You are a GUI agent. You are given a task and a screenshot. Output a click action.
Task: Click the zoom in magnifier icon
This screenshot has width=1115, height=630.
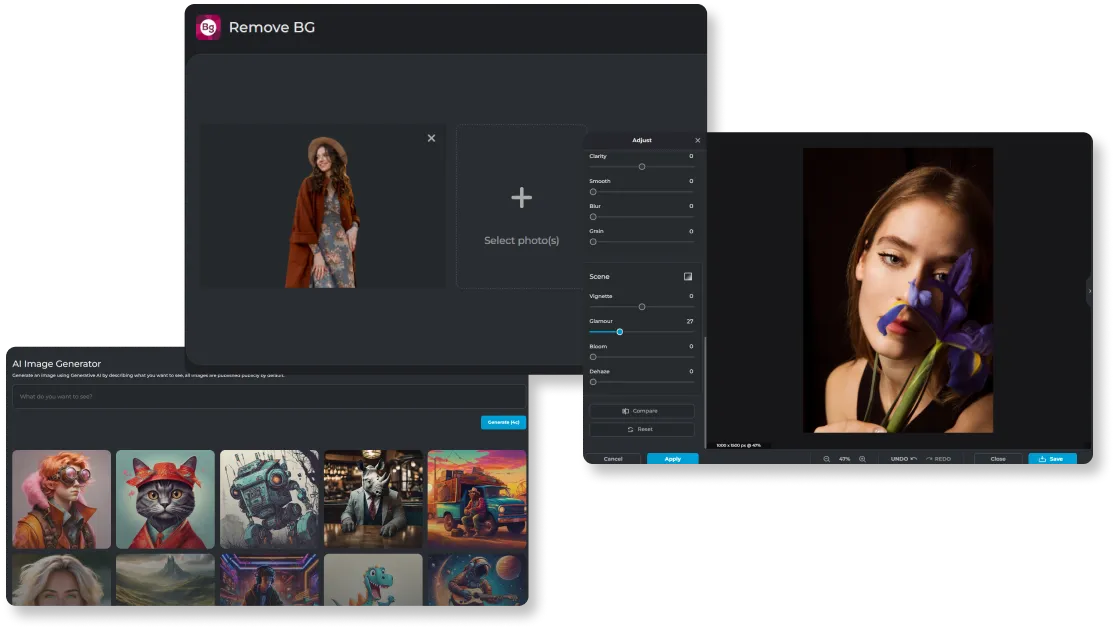[862, 459]
